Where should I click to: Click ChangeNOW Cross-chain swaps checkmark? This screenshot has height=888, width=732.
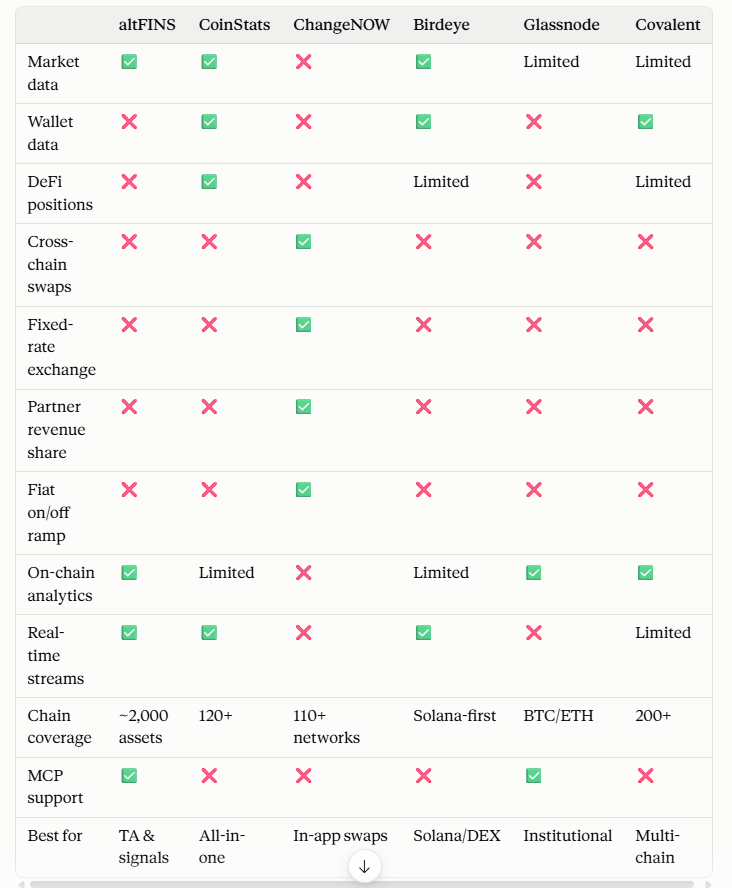tap(303, 242)
